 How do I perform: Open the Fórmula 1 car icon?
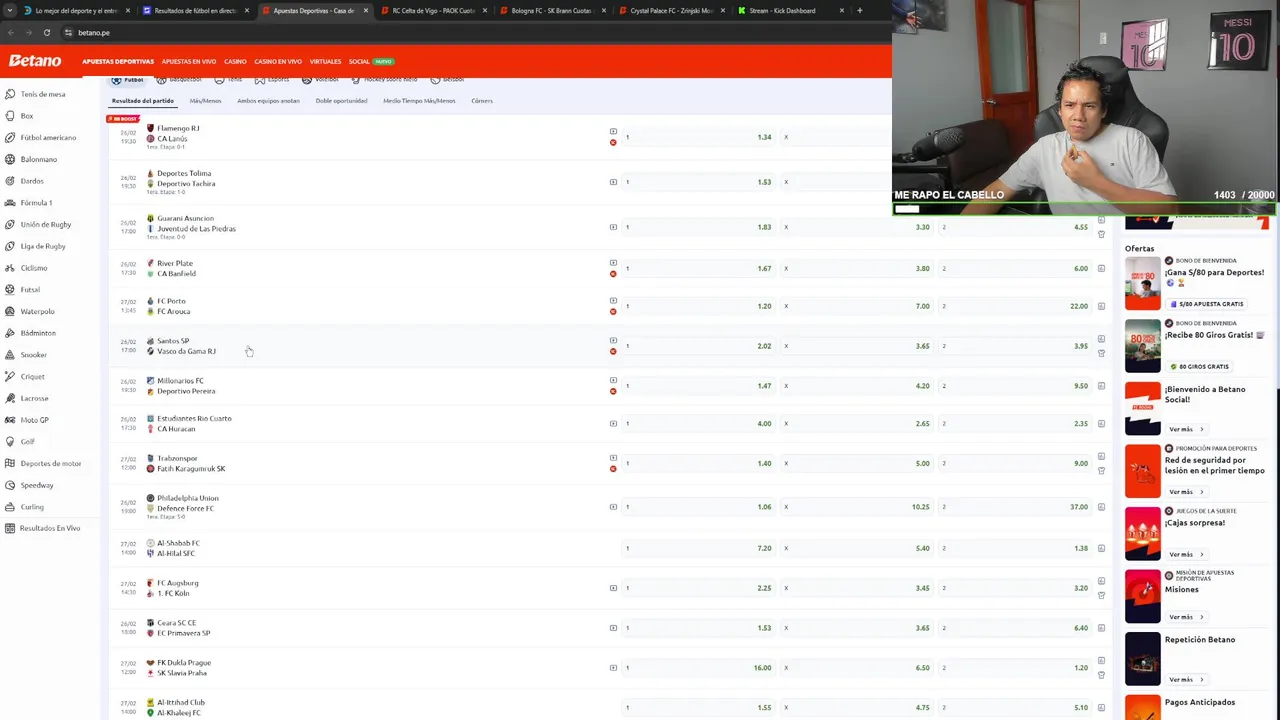click(10, 203)
